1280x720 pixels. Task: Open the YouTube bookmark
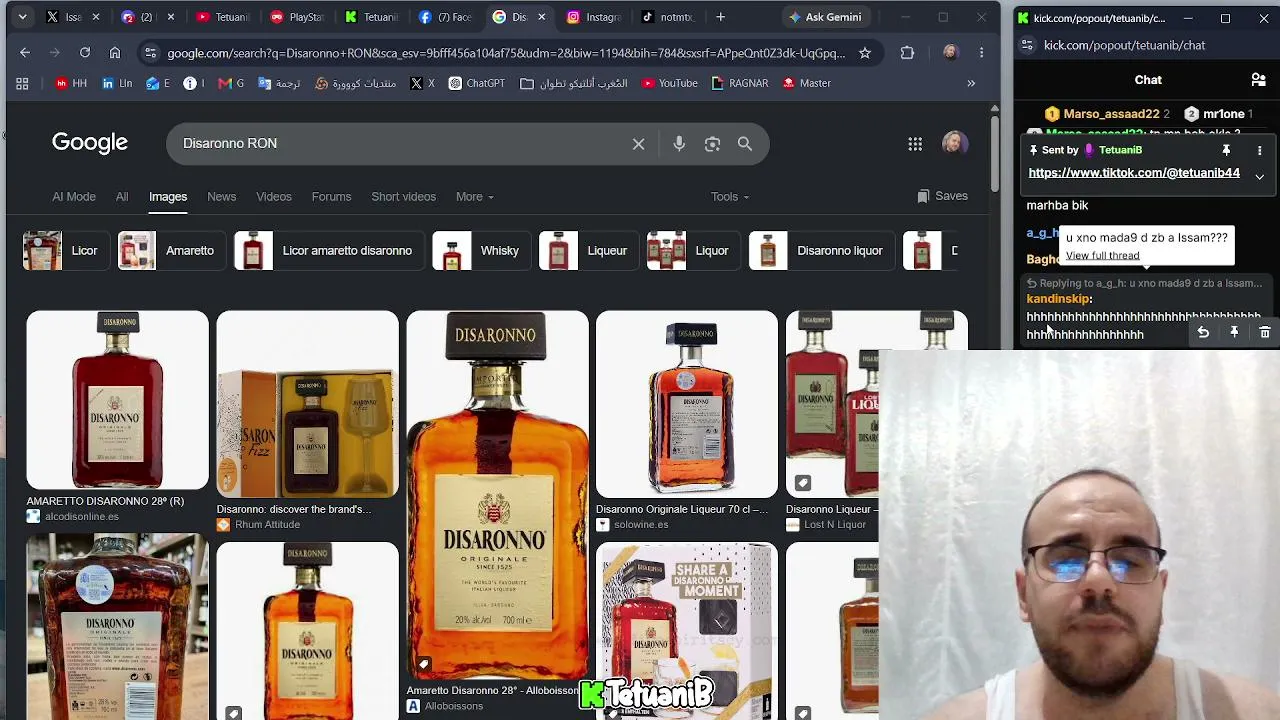pos(668,83)
